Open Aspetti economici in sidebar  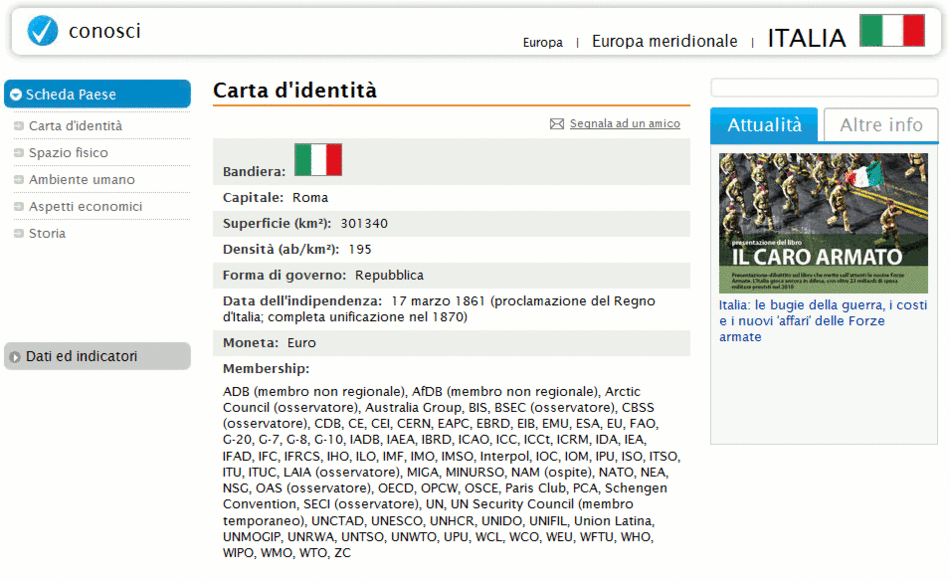tap(85, 207)
